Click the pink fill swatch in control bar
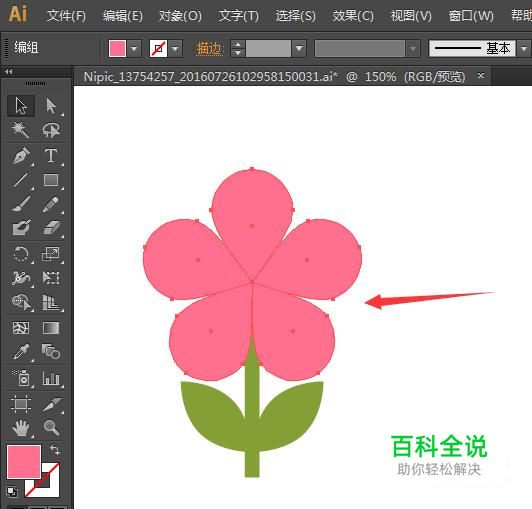Screen dimensions: 532x509 pyautogui.click(x=117, y=49)
